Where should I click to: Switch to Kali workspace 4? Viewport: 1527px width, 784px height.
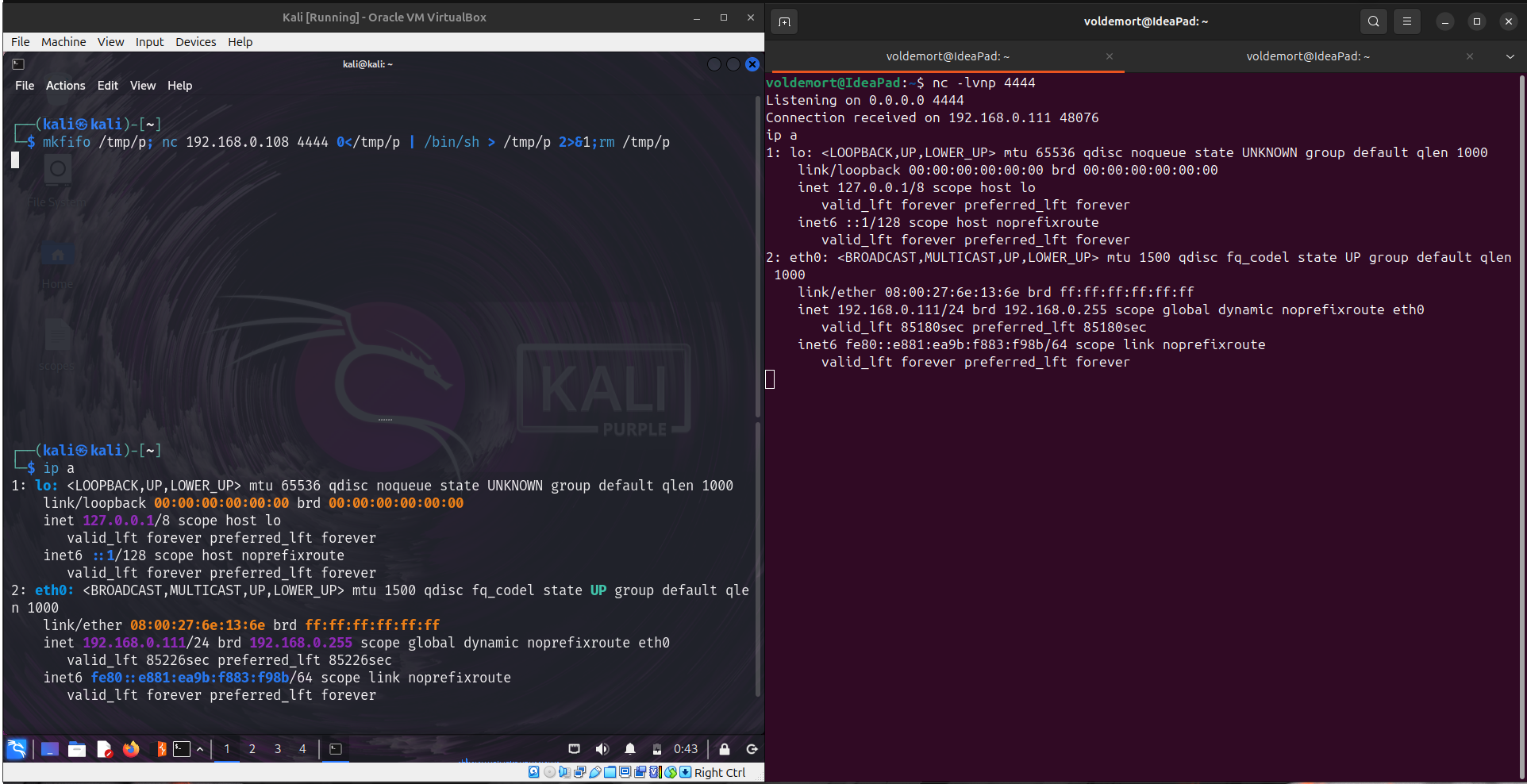(302, 749)
